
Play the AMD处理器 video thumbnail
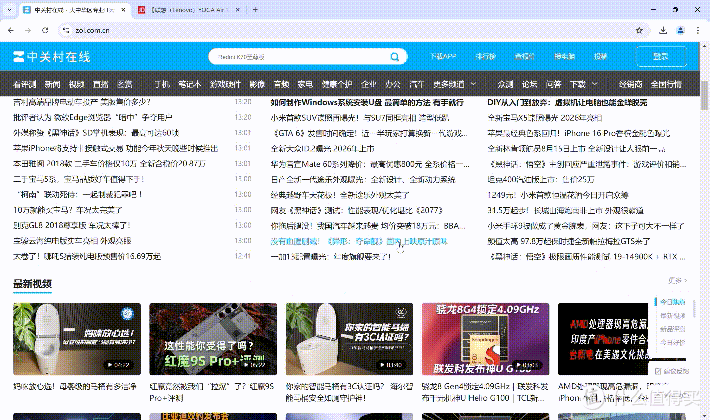coord(604,339)
